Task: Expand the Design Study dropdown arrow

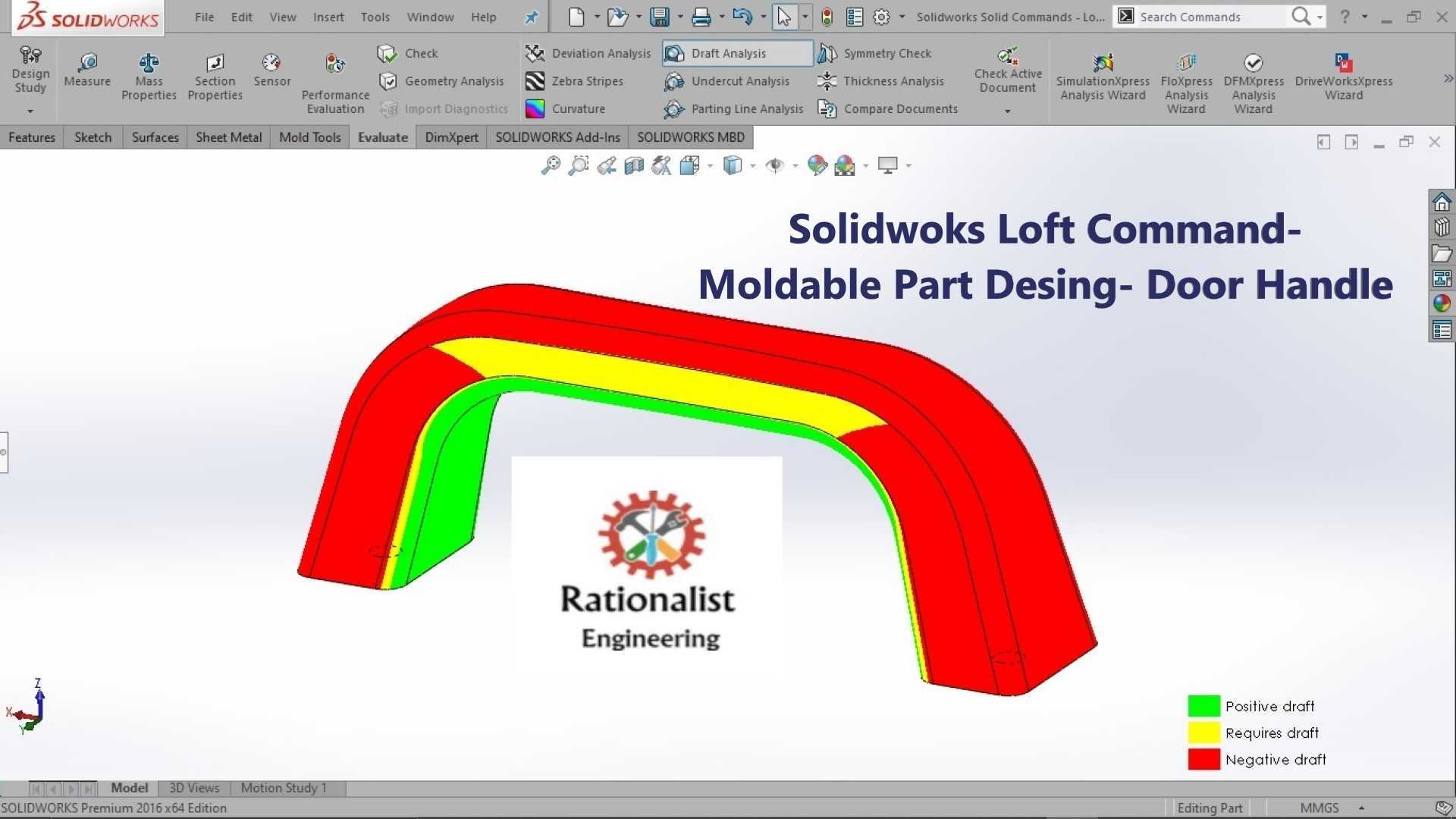Action: pyautogui.click(x=30, y=111)
